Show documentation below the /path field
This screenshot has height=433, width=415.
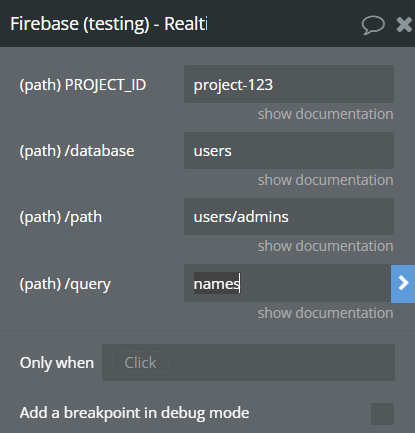point(325,246)
